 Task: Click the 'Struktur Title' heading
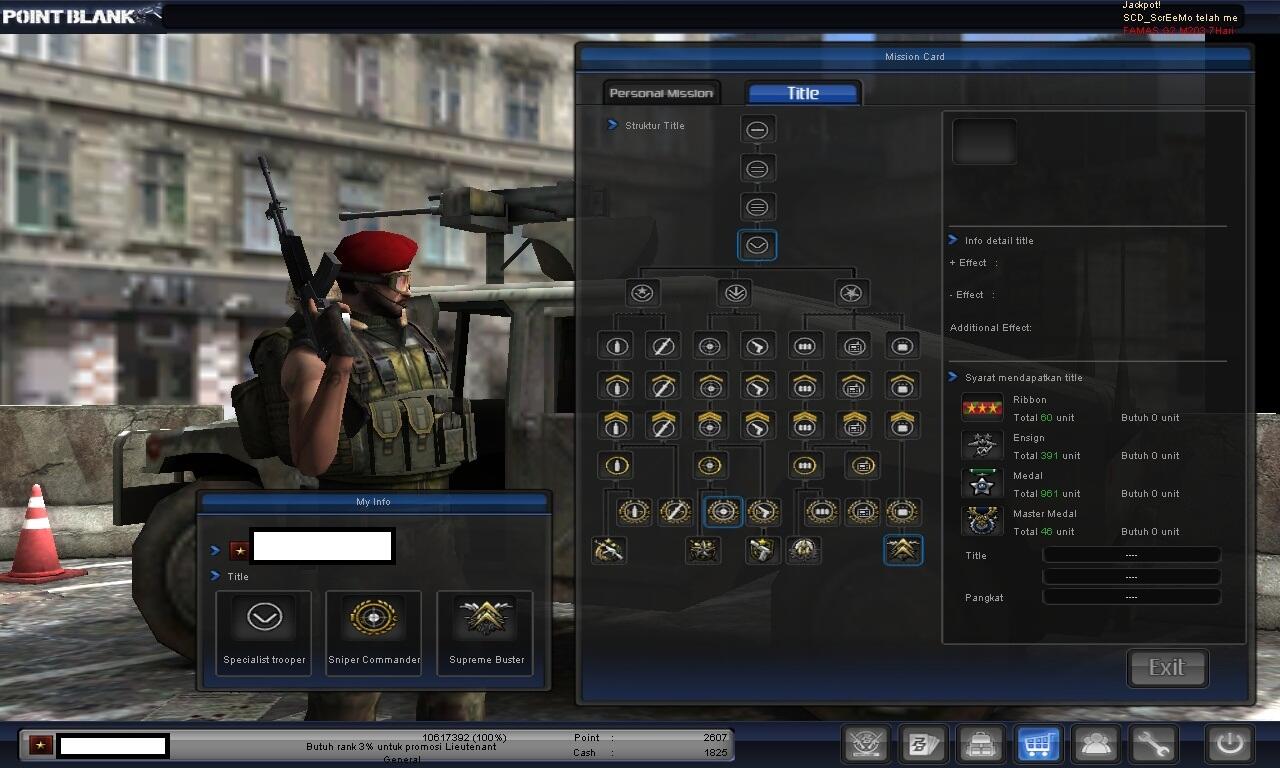tap(655, 126)
